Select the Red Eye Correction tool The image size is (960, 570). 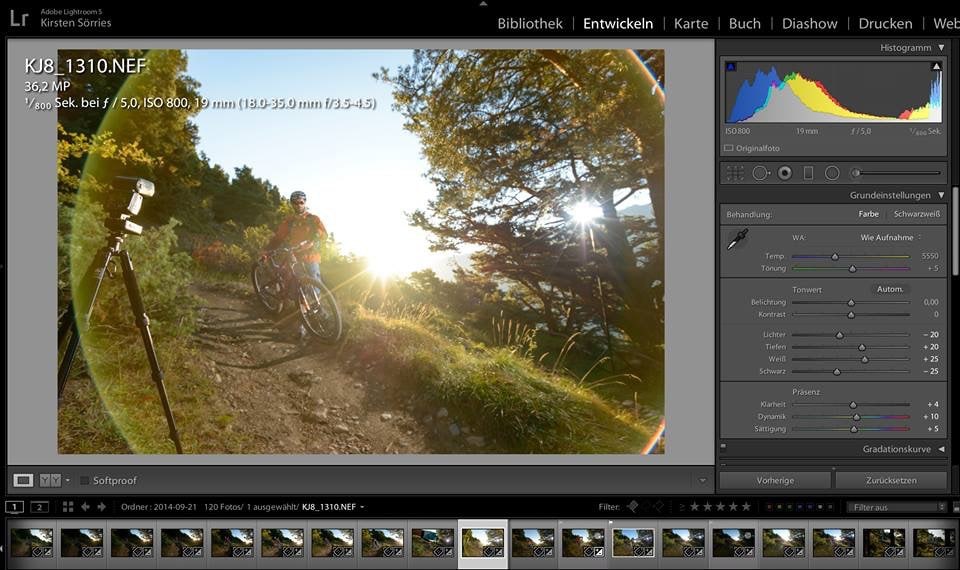click(x=785, y=173)
